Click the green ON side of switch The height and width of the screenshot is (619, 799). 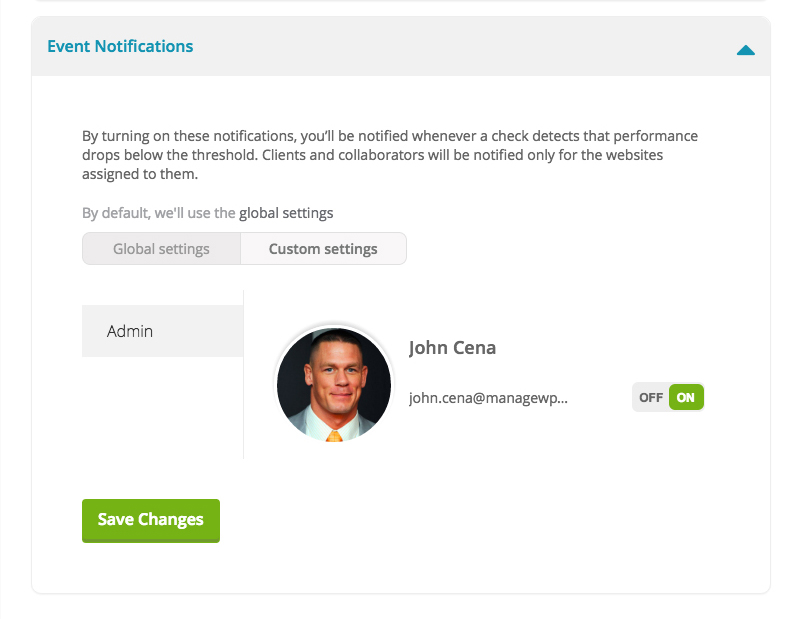(686, 397)
